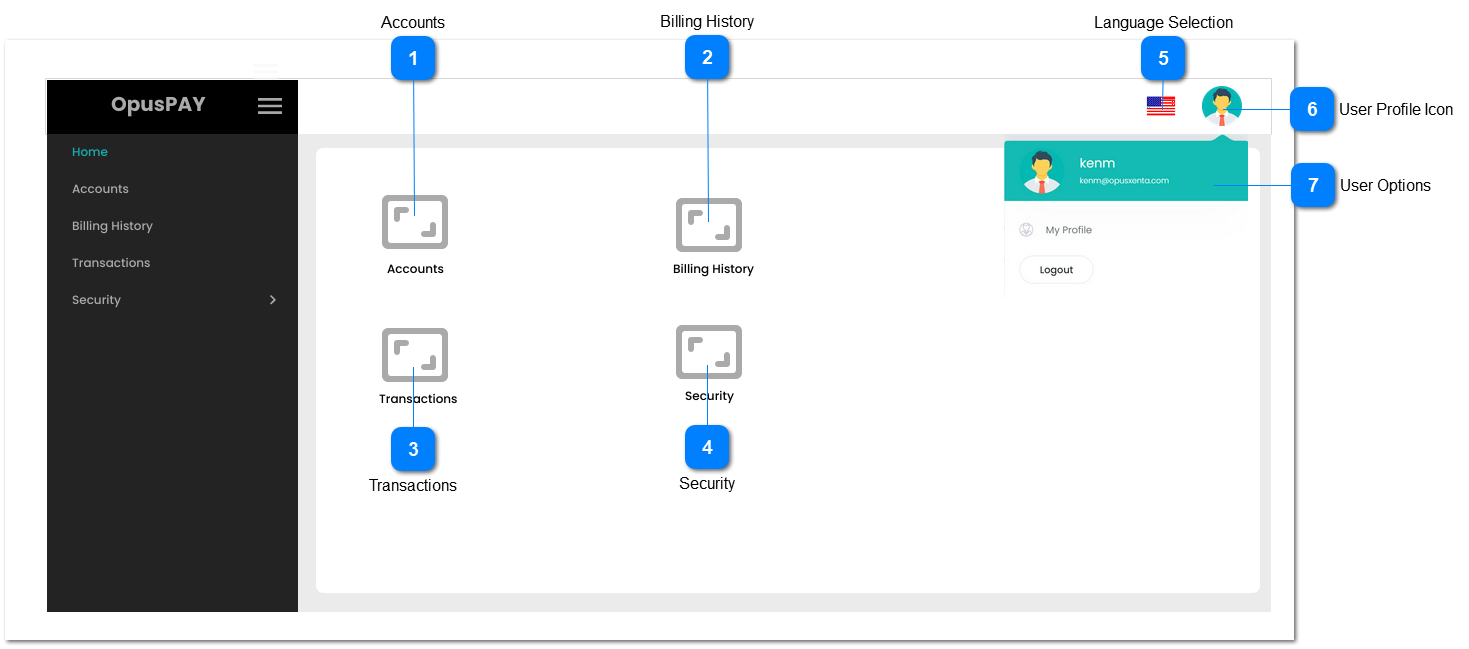Expand the Security chevron in the sidebar
1469x649 pixels.
(x=273, y=300)
